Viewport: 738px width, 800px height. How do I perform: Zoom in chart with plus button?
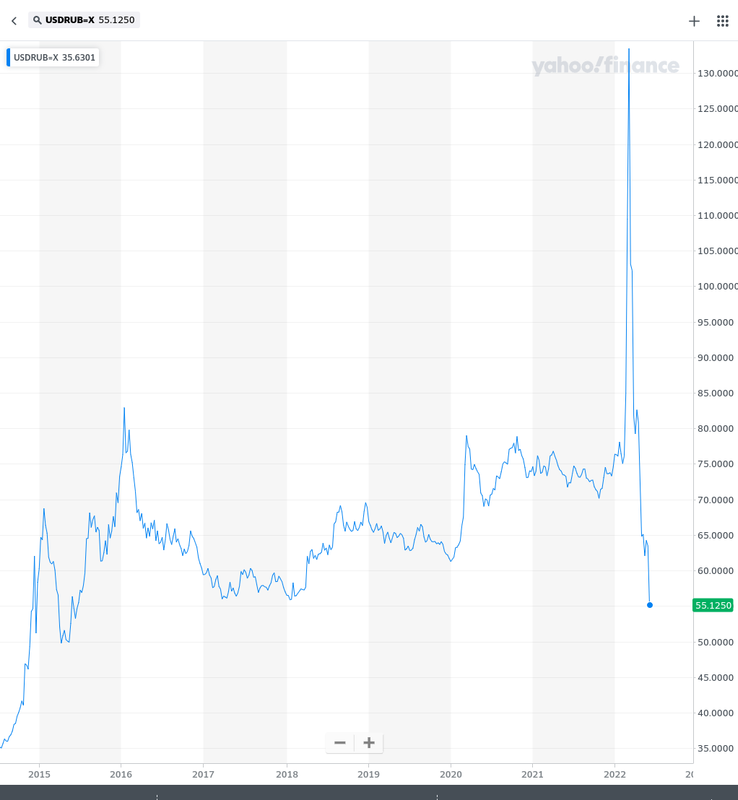pos(368,743)
